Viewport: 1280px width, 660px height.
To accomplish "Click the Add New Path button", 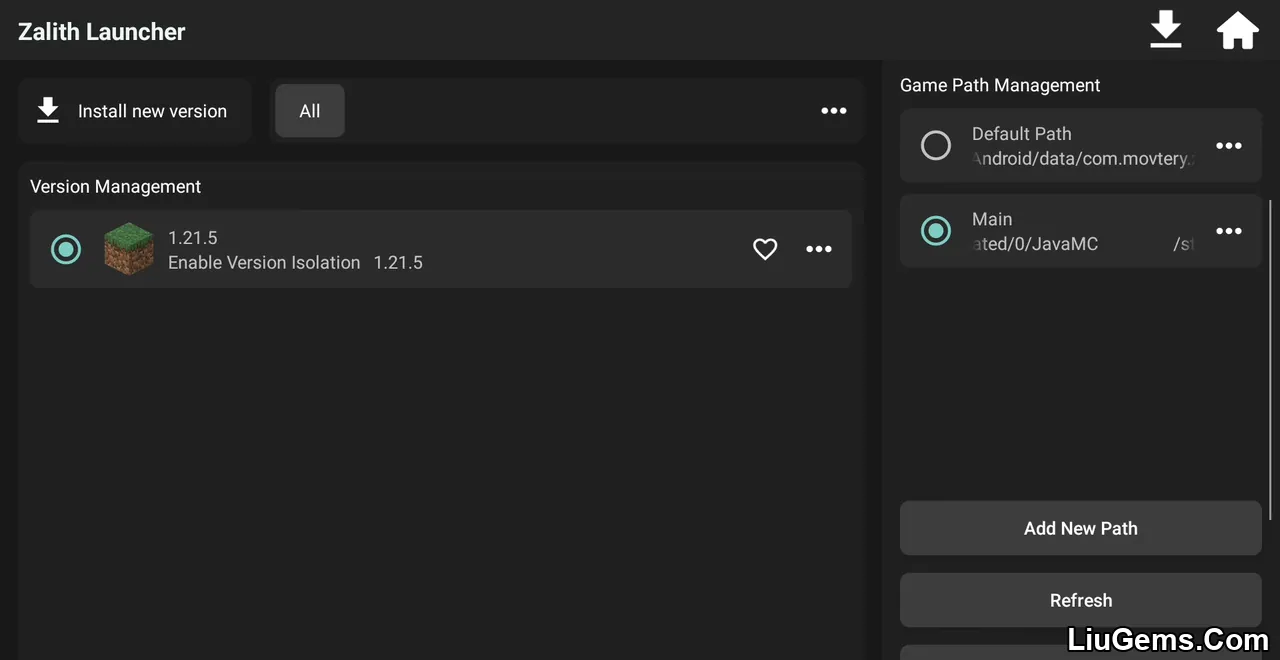I will (x=1081, y=528).
